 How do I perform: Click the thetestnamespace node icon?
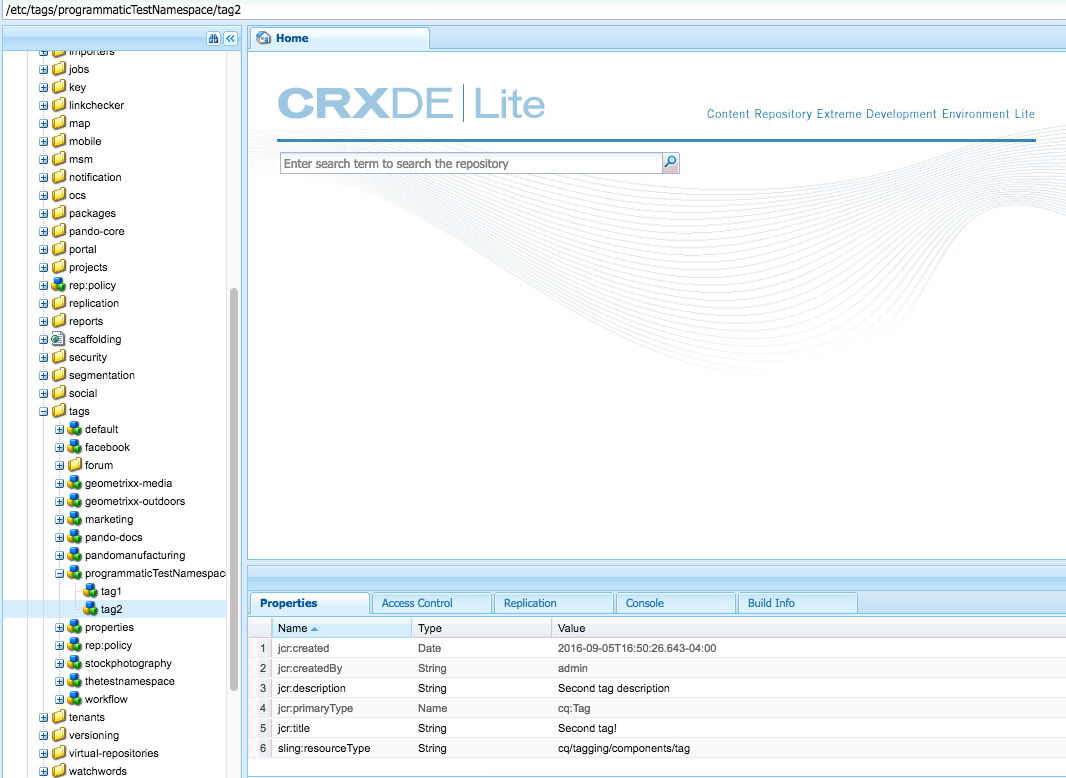click(x=75, y=681)
